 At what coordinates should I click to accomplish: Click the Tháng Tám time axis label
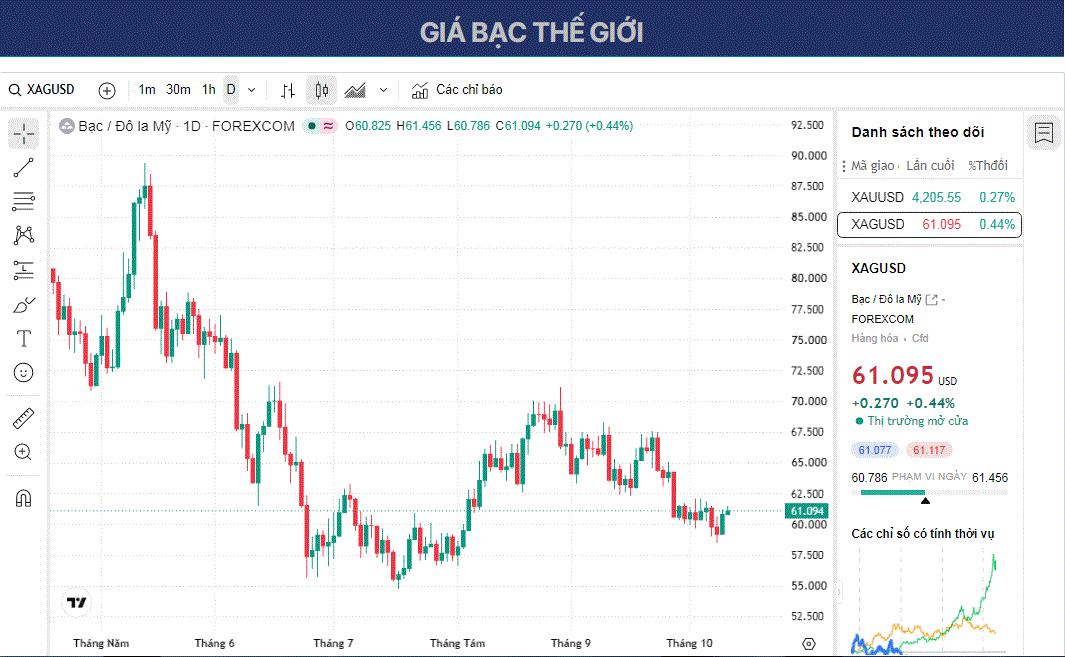tap(457, 643)
